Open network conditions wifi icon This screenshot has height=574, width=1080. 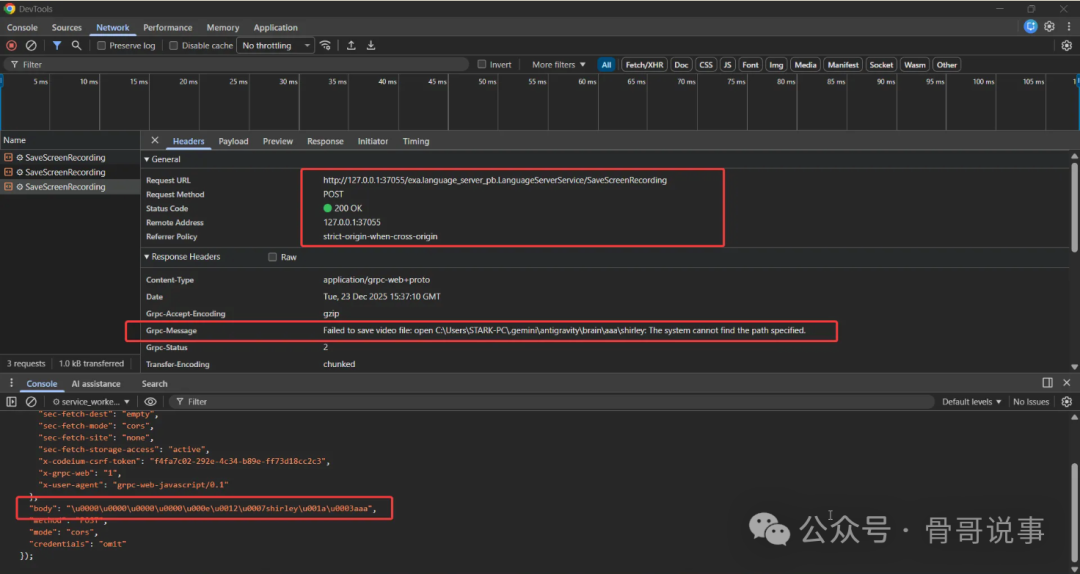[x=325, y=45]
